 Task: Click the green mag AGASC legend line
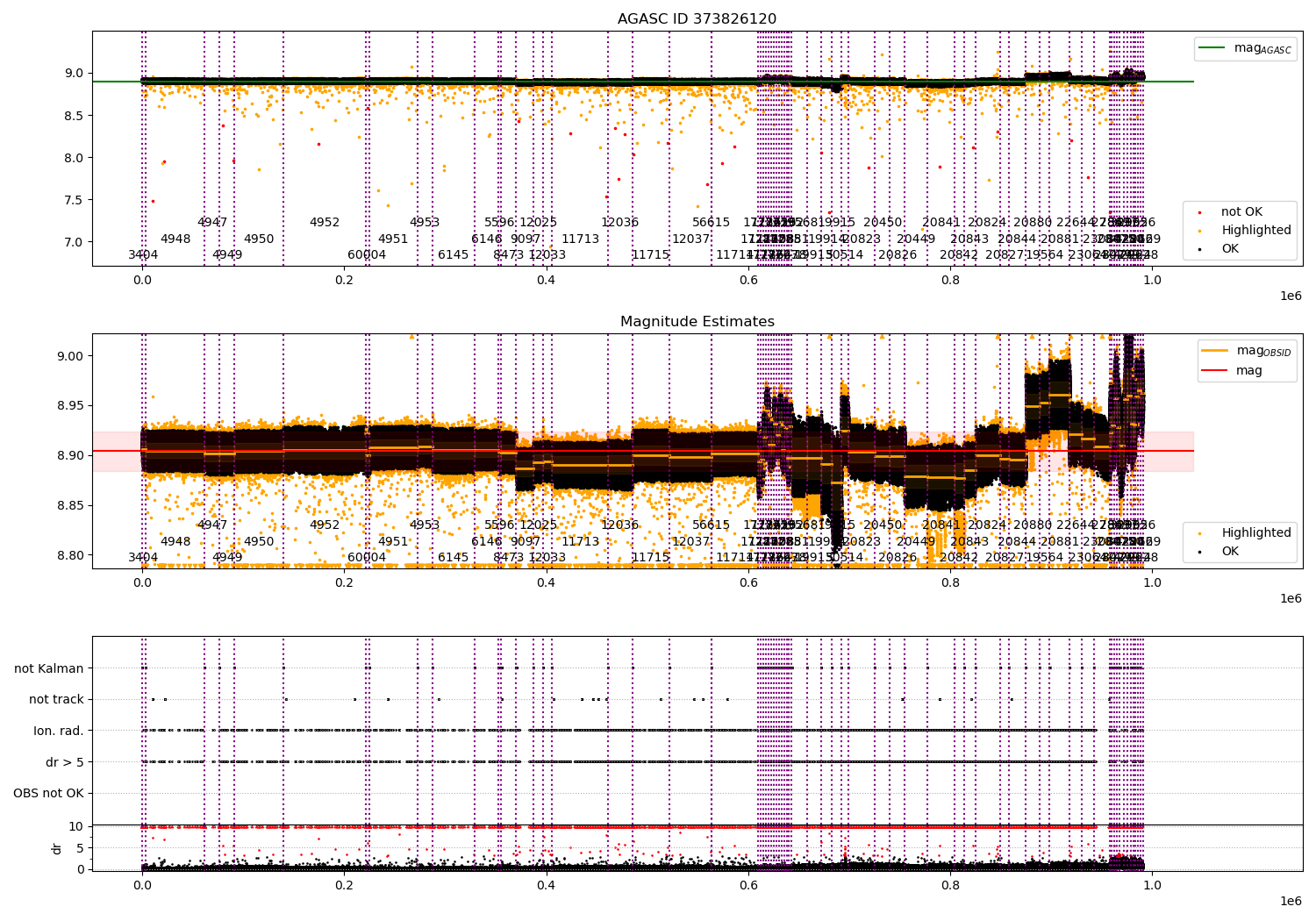1212,48
